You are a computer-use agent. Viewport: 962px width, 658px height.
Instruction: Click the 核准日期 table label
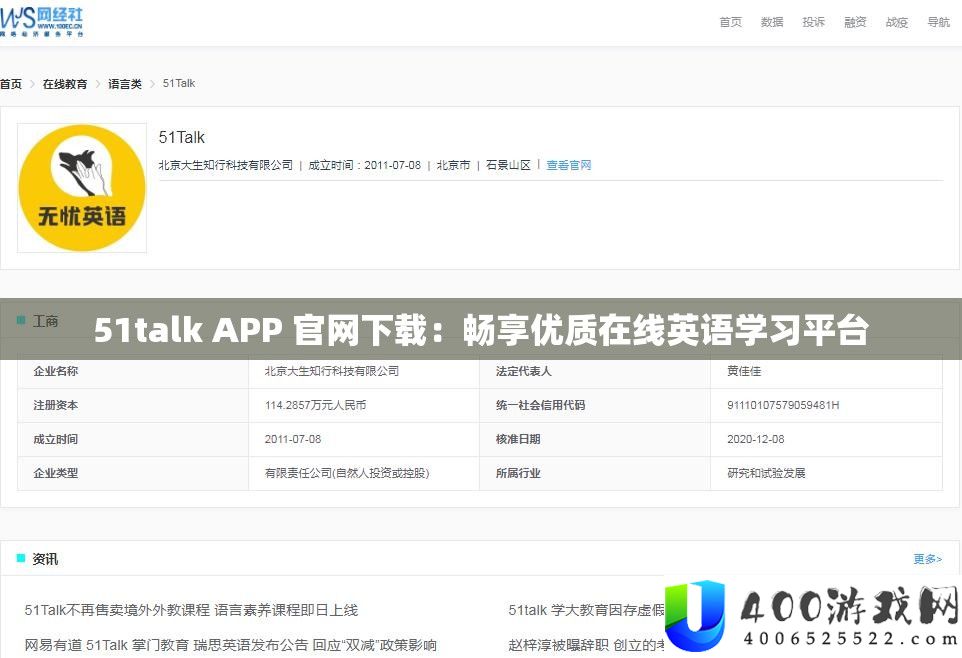click(x=518, y=439)
